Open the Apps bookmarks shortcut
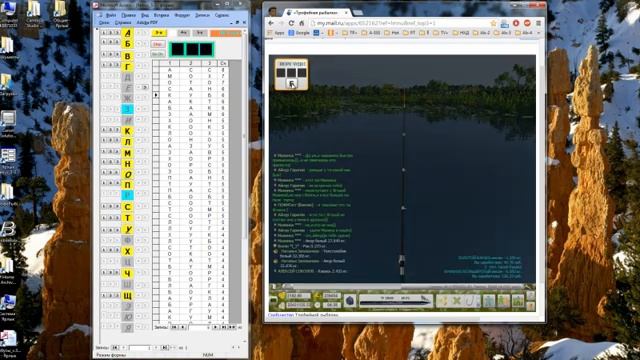The height and width of the screenshot is (360, 640). click(276, 33)
